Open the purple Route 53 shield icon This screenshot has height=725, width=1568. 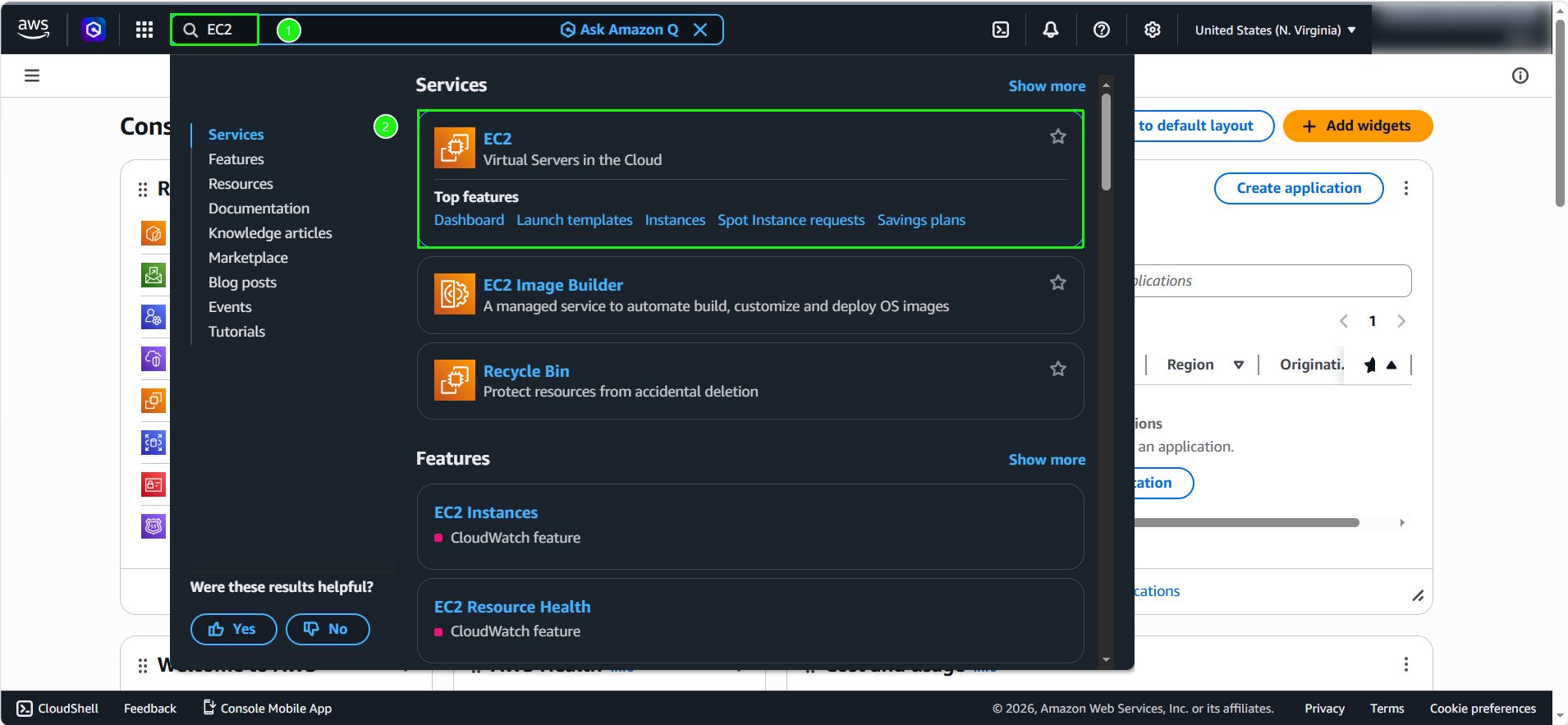(x=154, y=526)
